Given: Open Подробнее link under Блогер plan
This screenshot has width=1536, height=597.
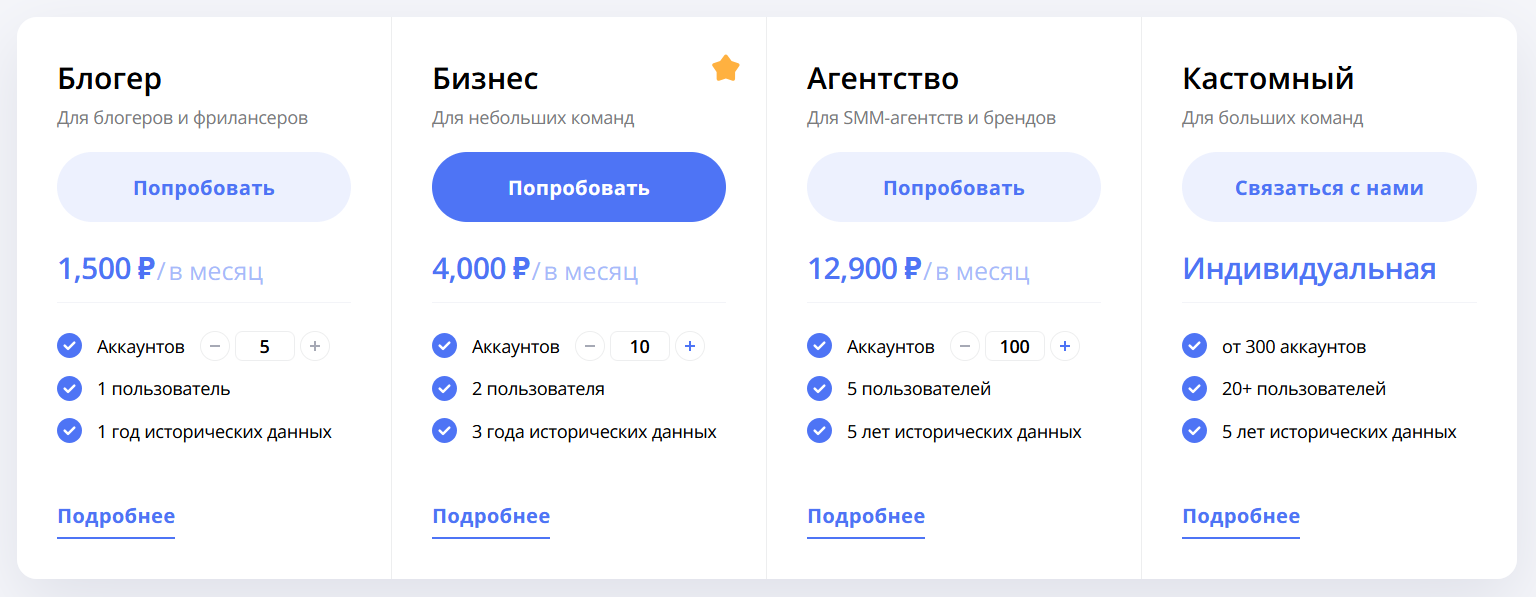Looking at the screenshot, I should coord(116,517).
